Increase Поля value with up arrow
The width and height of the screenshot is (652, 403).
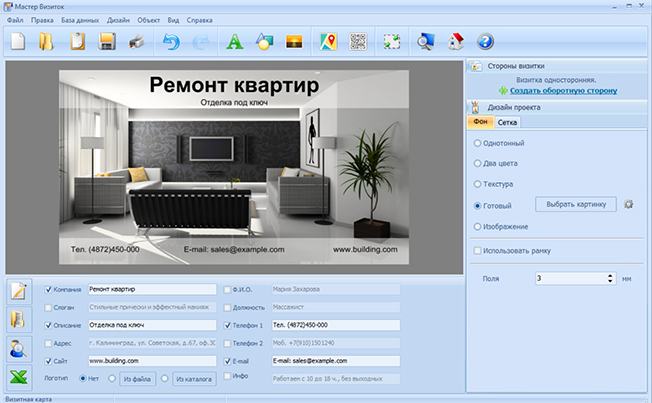[x=610, y=275]
